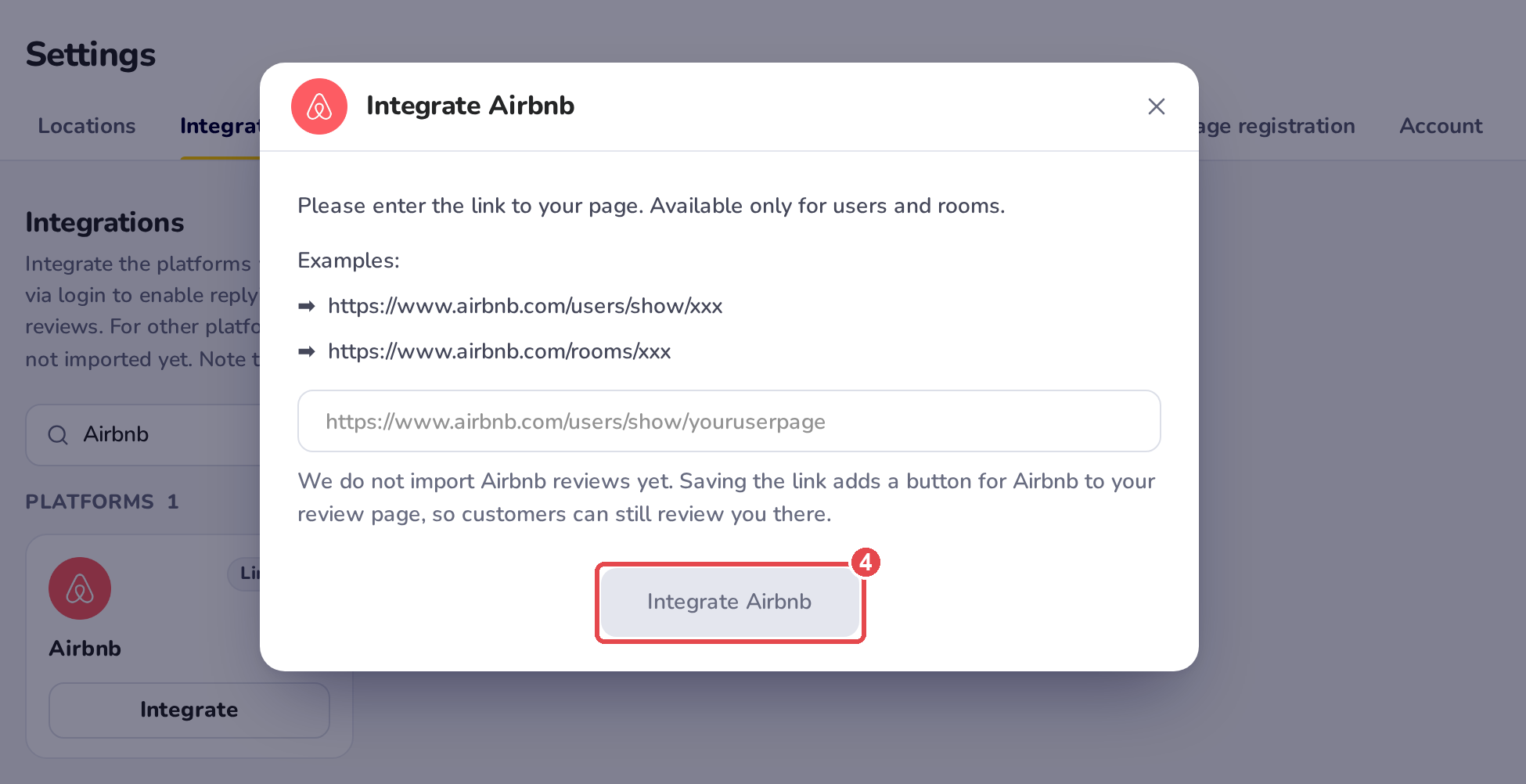
Task: Select the Integrations tab in Settings
Action: point(220,126)
